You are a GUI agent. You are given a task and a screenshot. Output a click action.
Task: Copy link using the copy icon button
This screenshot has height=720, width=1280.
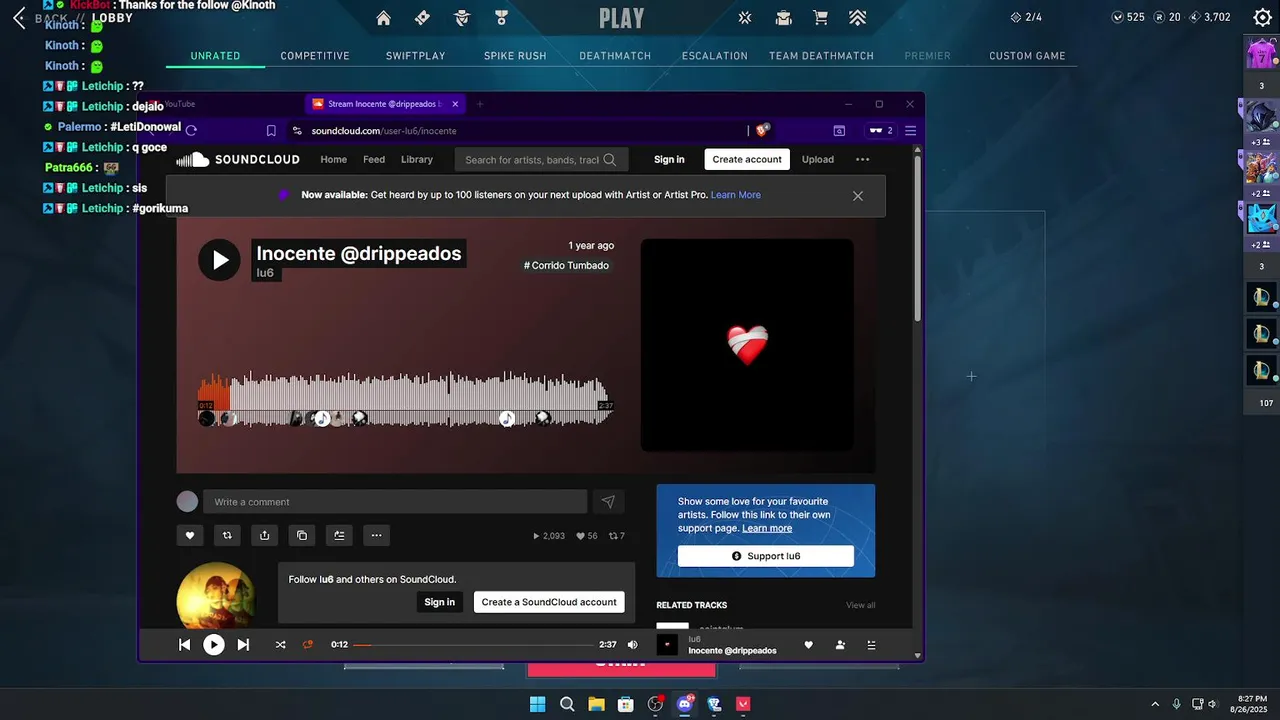302,535
